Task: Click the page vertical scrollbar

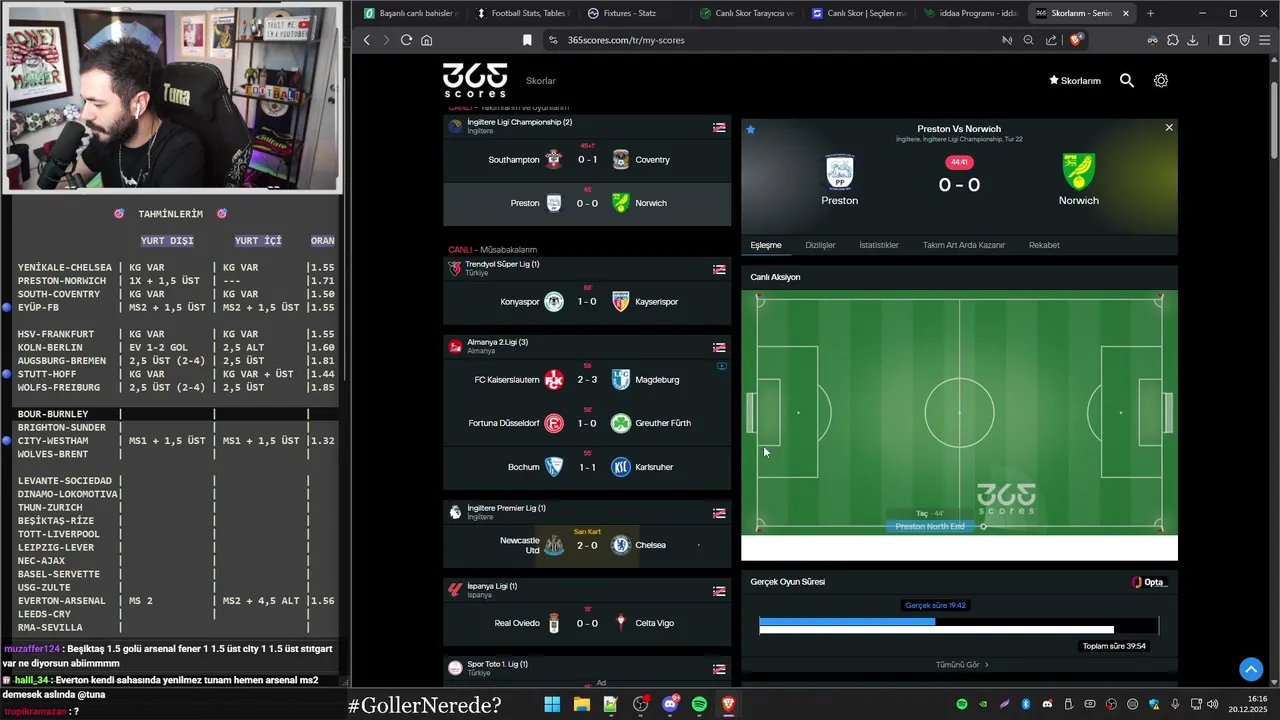Action: pos(1274,120)
